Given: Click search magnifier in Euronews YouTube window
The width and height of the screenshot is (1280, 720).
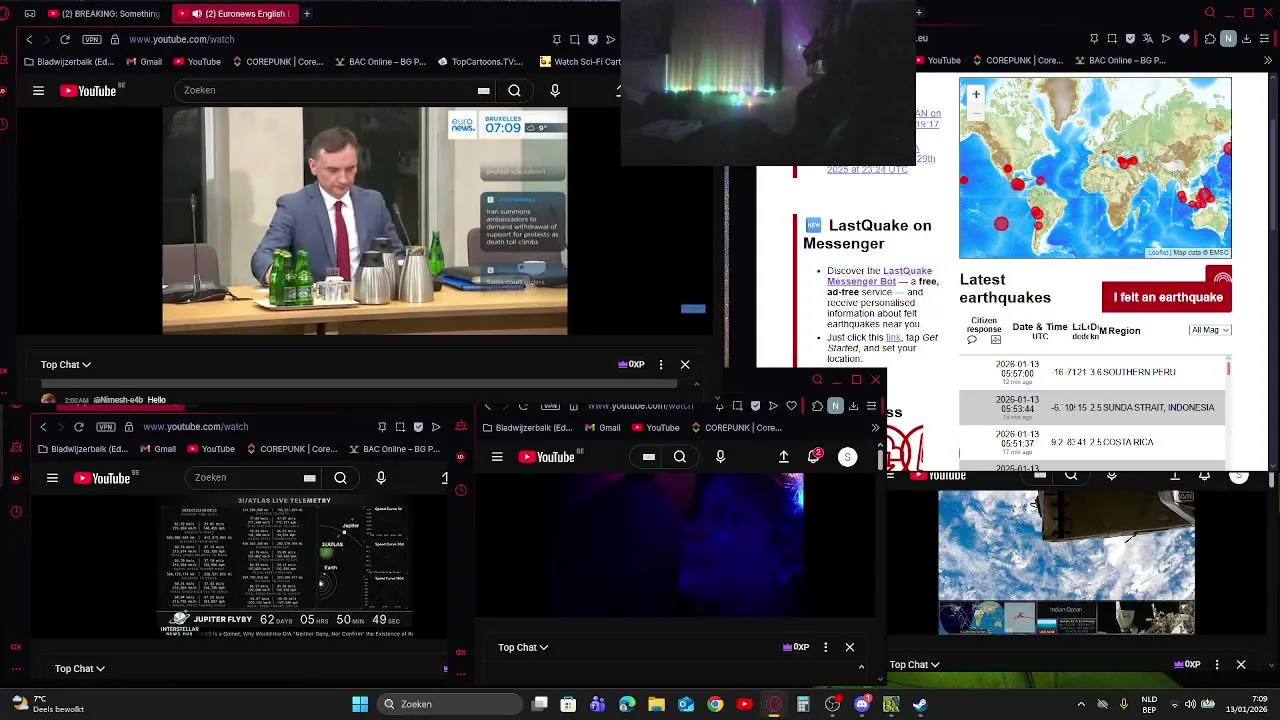Looking at the screenshot, I should pos(514,91).
